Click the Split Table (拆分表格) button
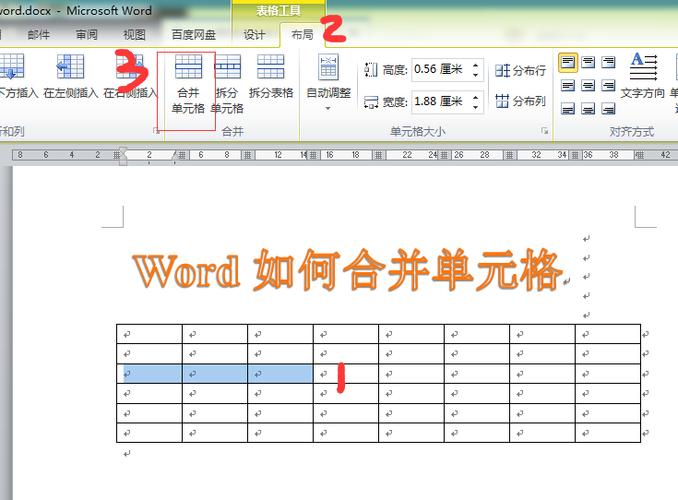This screenshot has height=500, width=678. [x=271, y=77]
